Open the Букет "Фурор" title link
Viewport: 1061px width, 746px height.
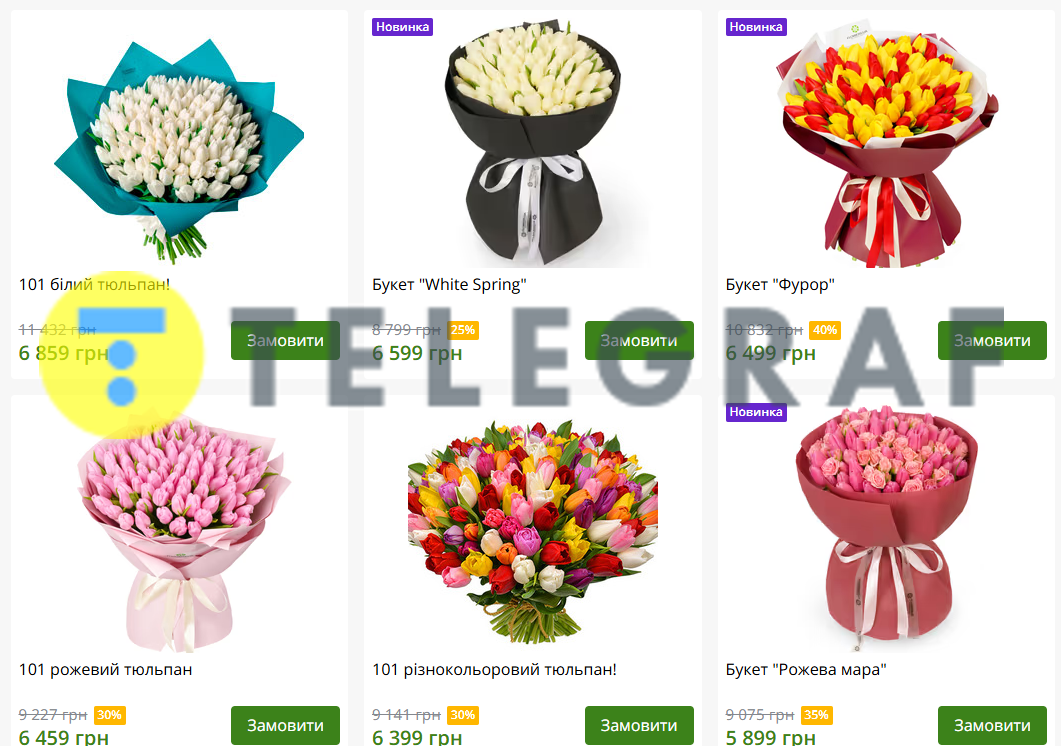click(780, 284)
